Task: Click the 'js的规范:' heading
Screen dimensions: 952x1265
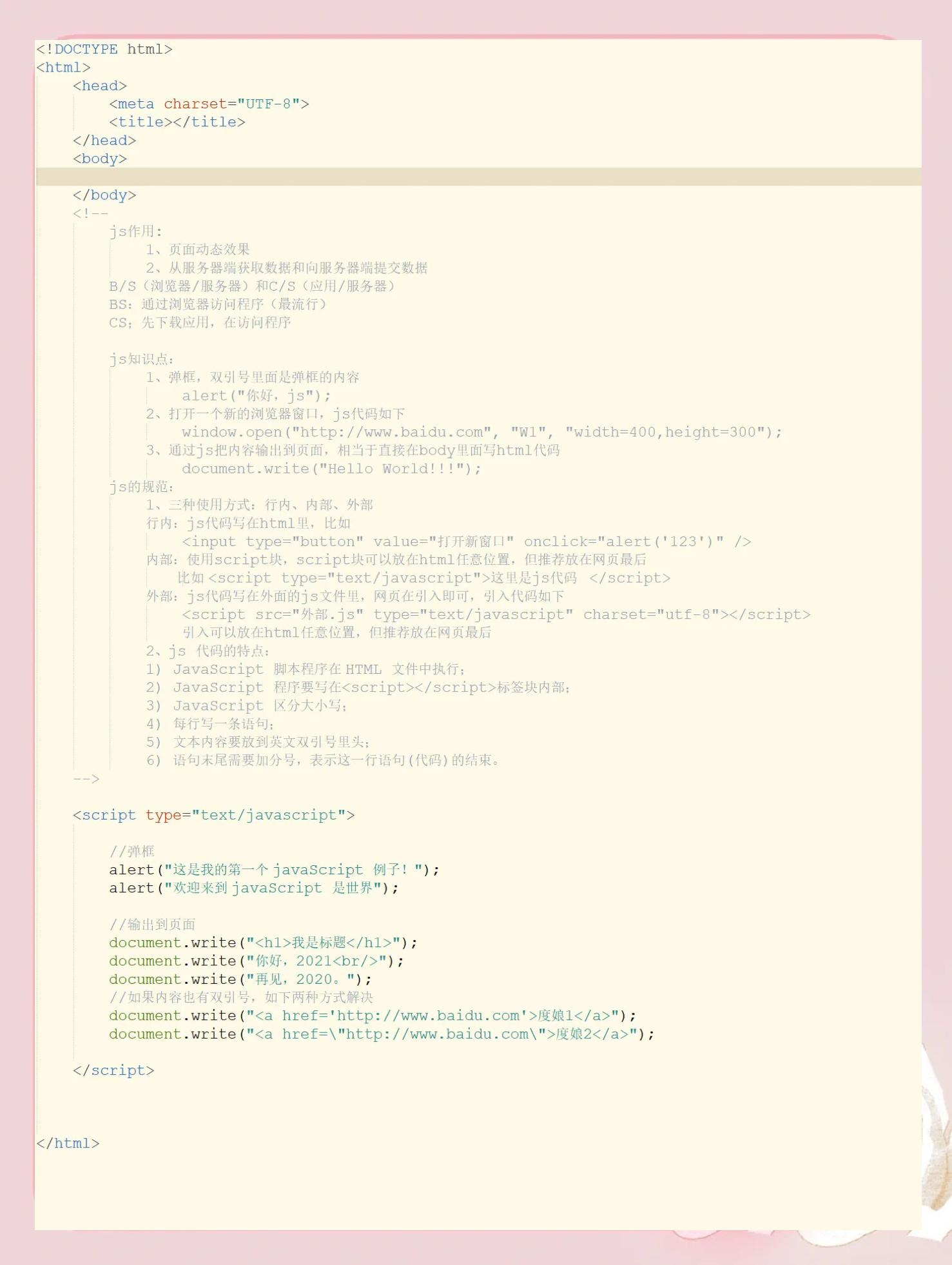Action: click(141, 487)
